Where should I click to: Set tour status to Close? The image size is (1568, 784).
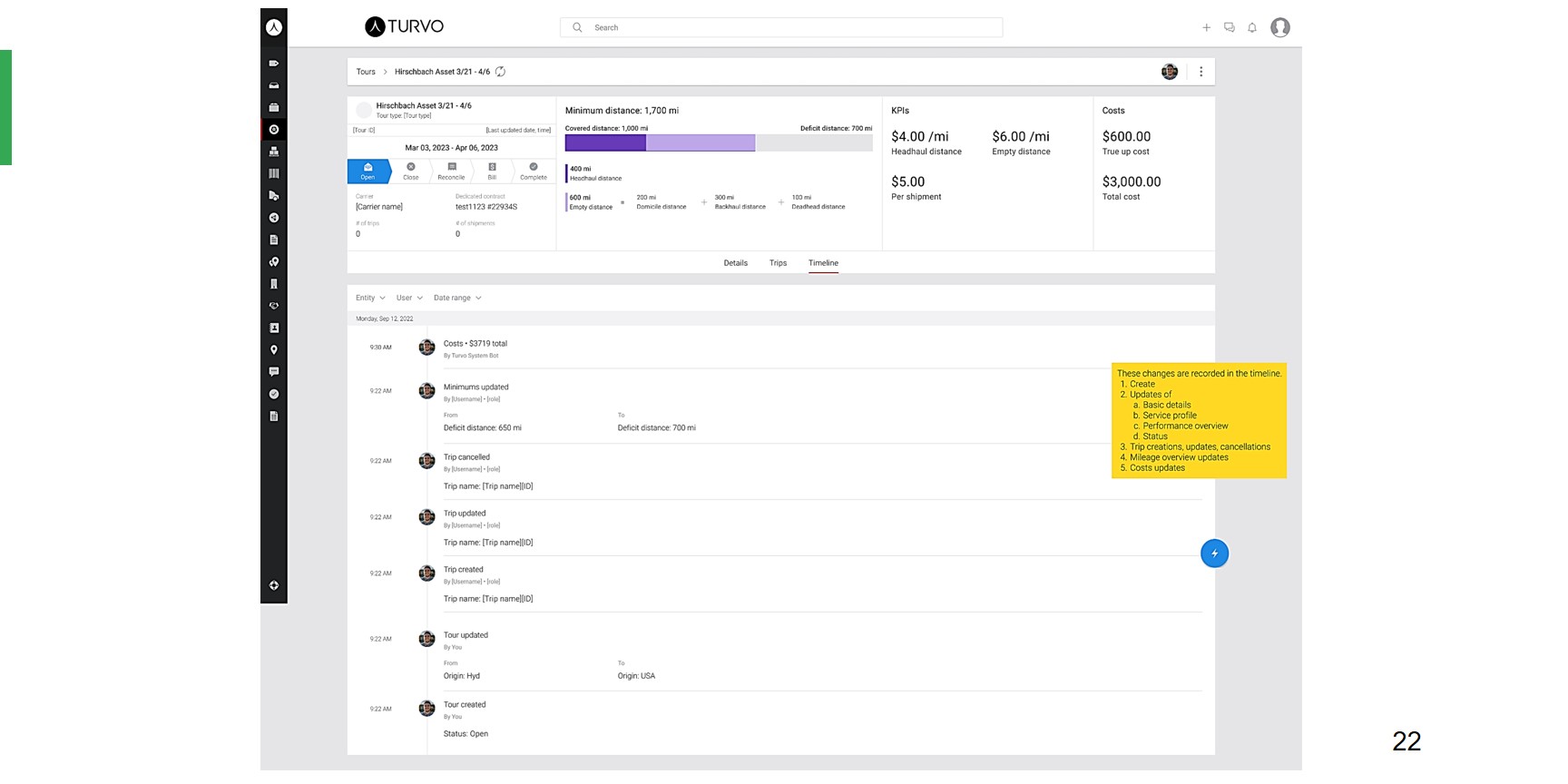tap(411, 171)
